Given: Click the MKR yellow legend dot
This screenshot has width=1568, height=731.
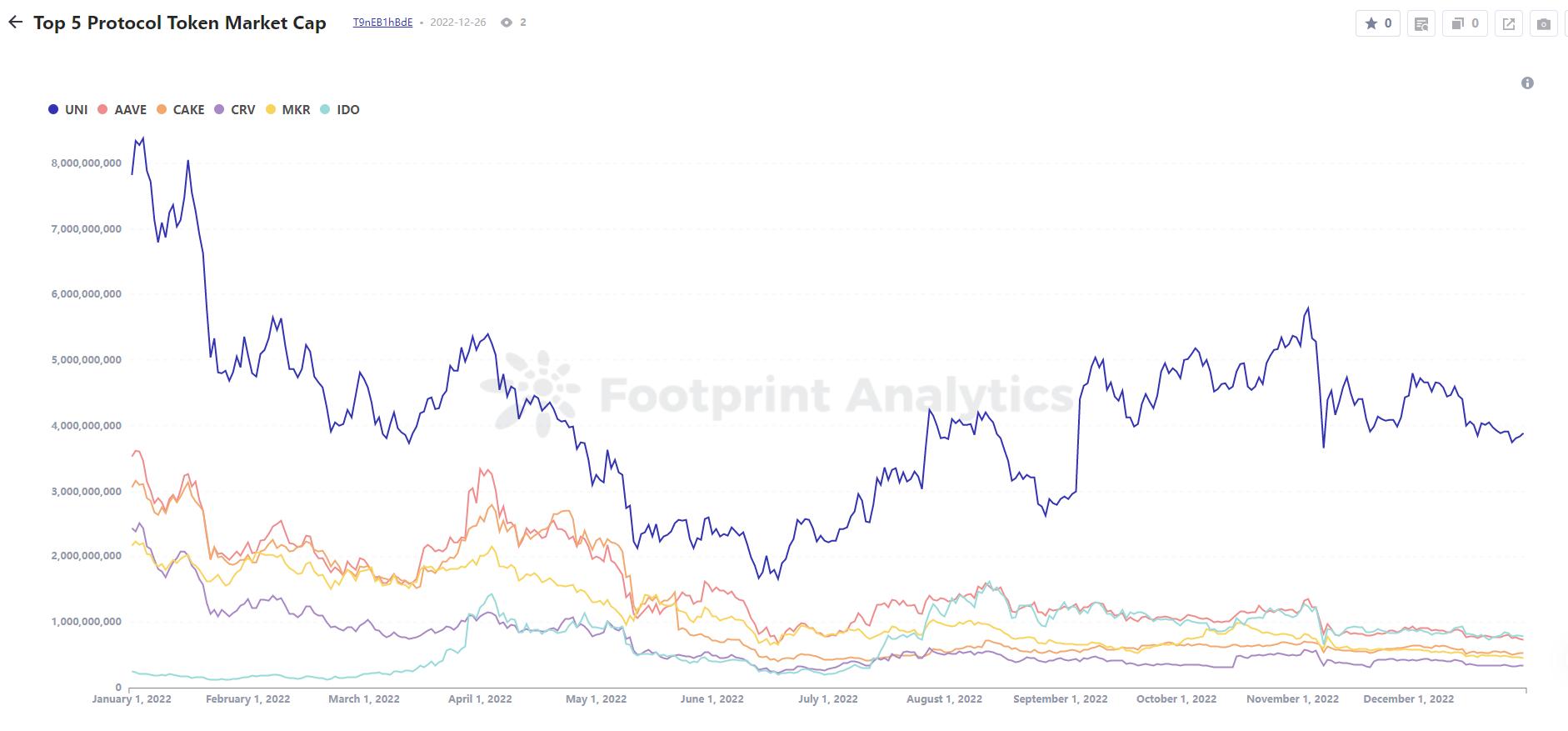Looking at the screenshot, I should click(271, 109).
